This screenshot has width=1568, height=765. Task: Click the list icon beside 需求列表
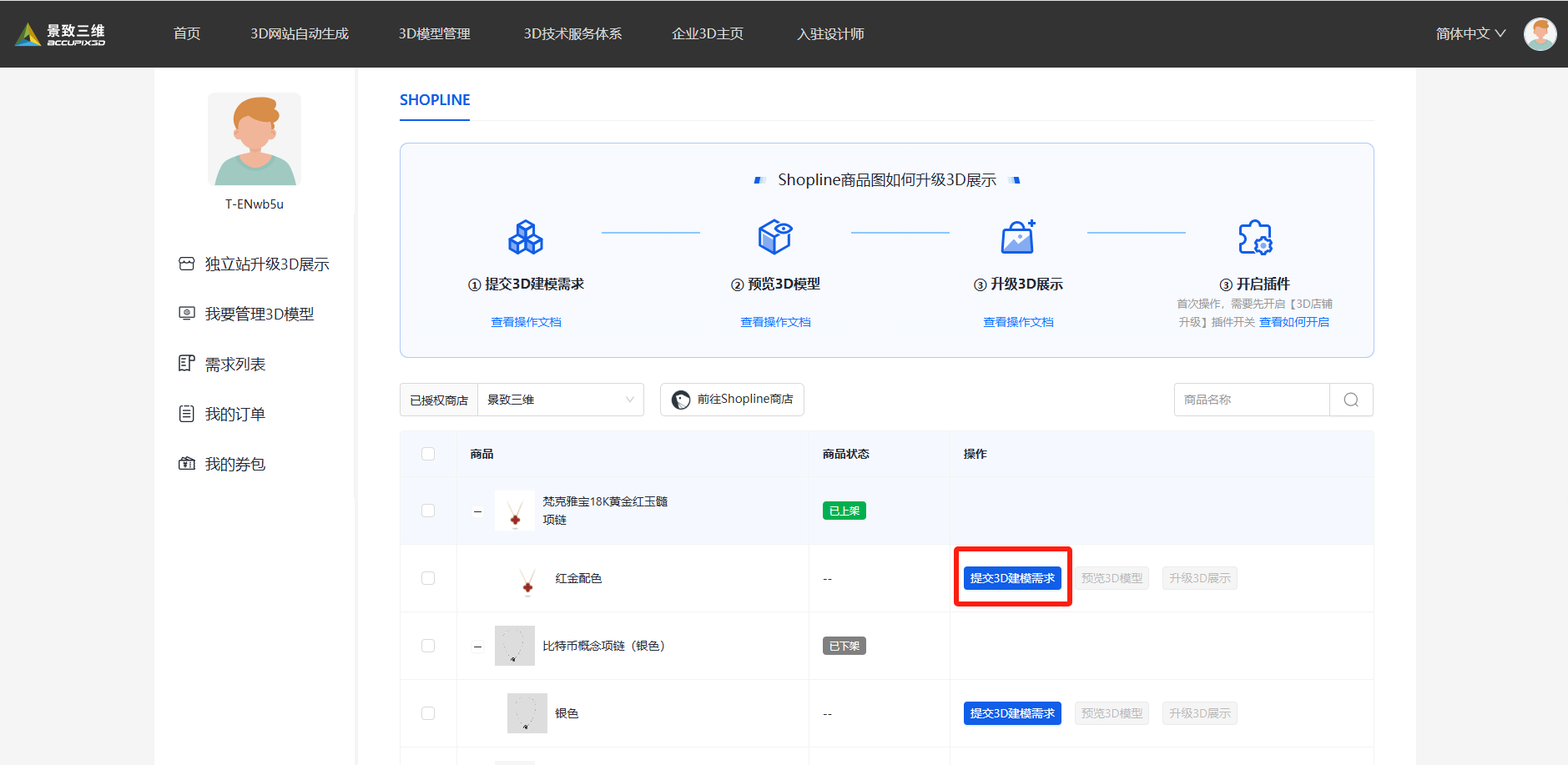pyautogui.click(x=187, y=364)
